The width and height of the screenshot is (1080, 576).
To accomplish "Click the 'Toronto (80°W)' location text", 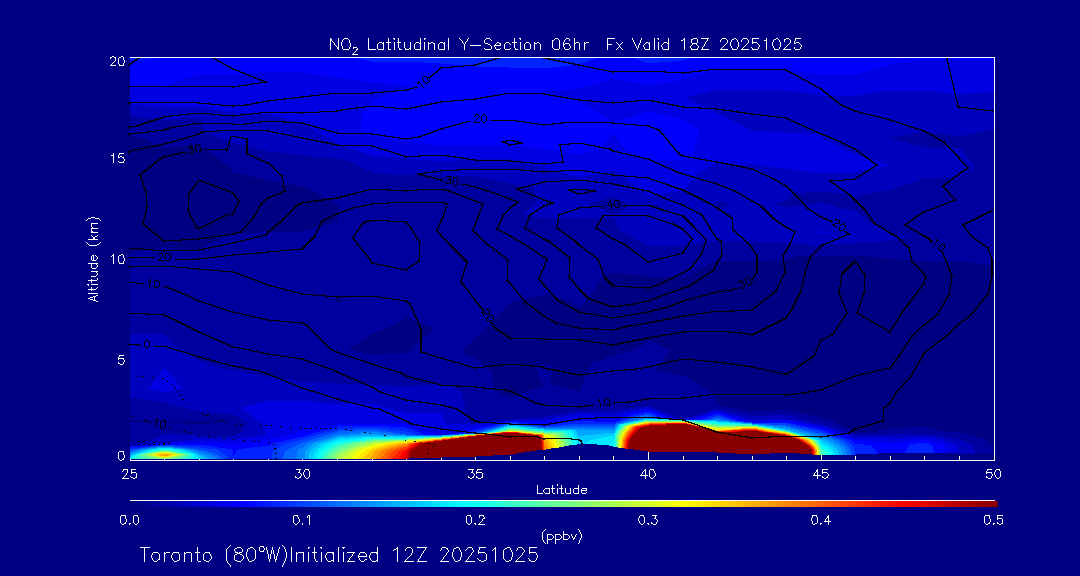I will point(213,555).
